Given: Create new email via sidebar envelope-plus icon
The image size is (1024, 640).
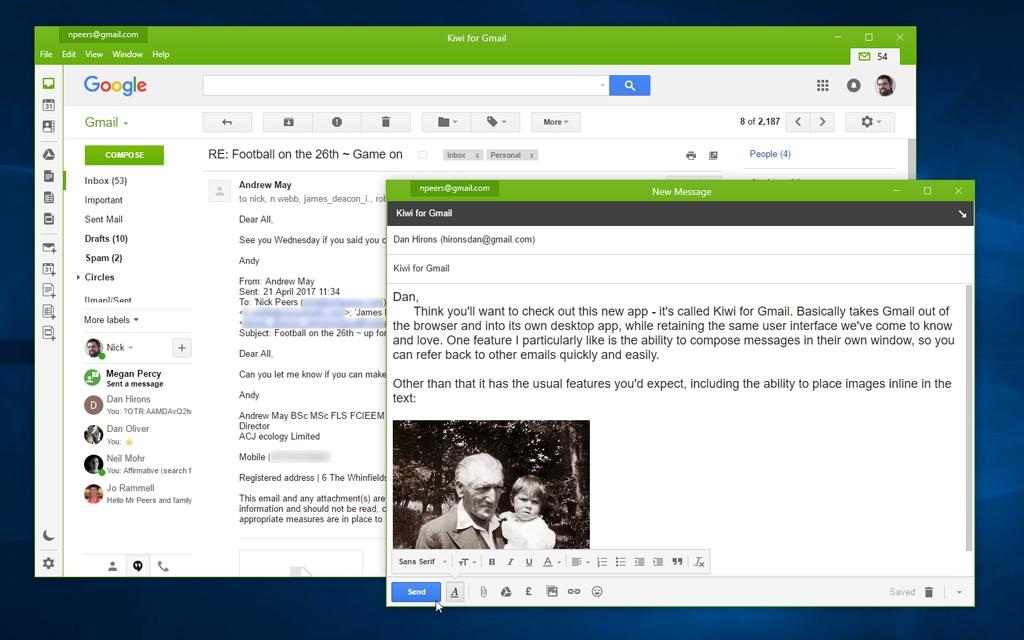Looking at the screenshot, I should [x=49, y=248].
